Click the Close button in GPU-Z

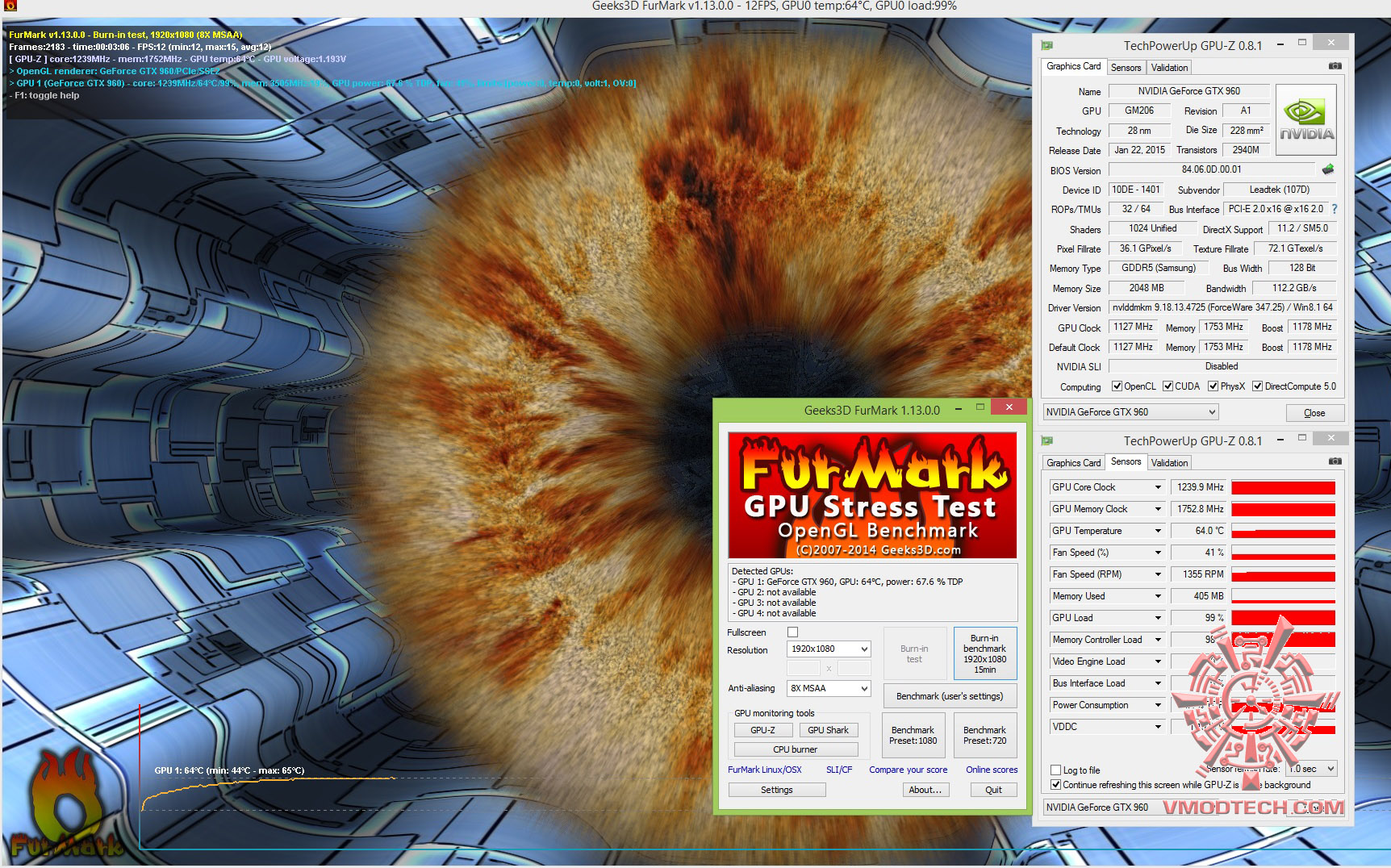coord(1314,413)
